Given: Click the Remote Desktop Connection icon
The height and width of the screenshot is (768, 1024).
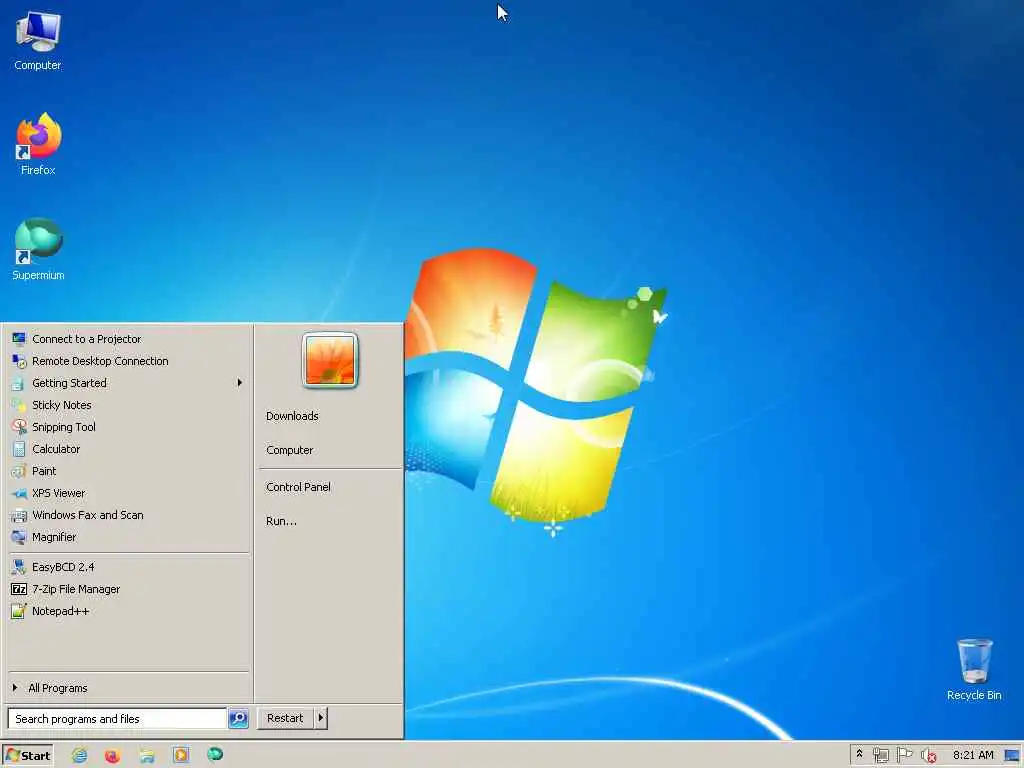Looking at the screenshot, I should (18, 361).
